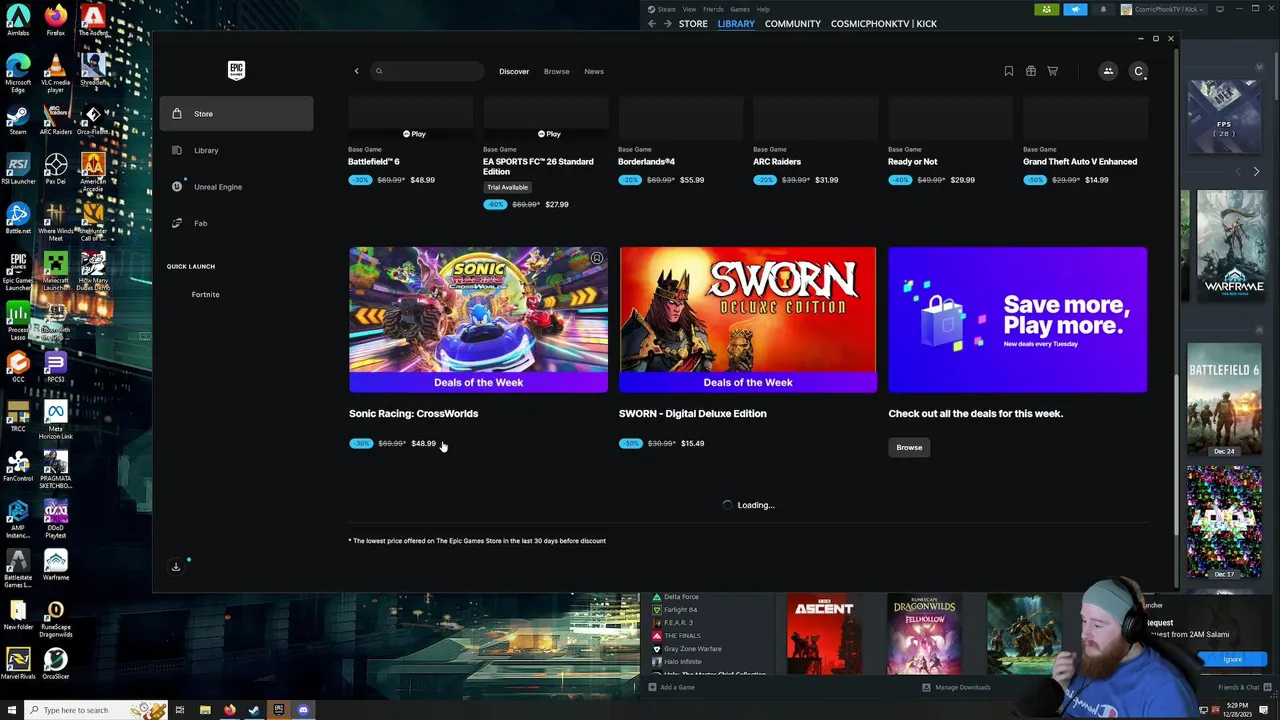The image size is (1280, 720).
Task: Click the Browse deals button
Action: (x=909, y=447)
